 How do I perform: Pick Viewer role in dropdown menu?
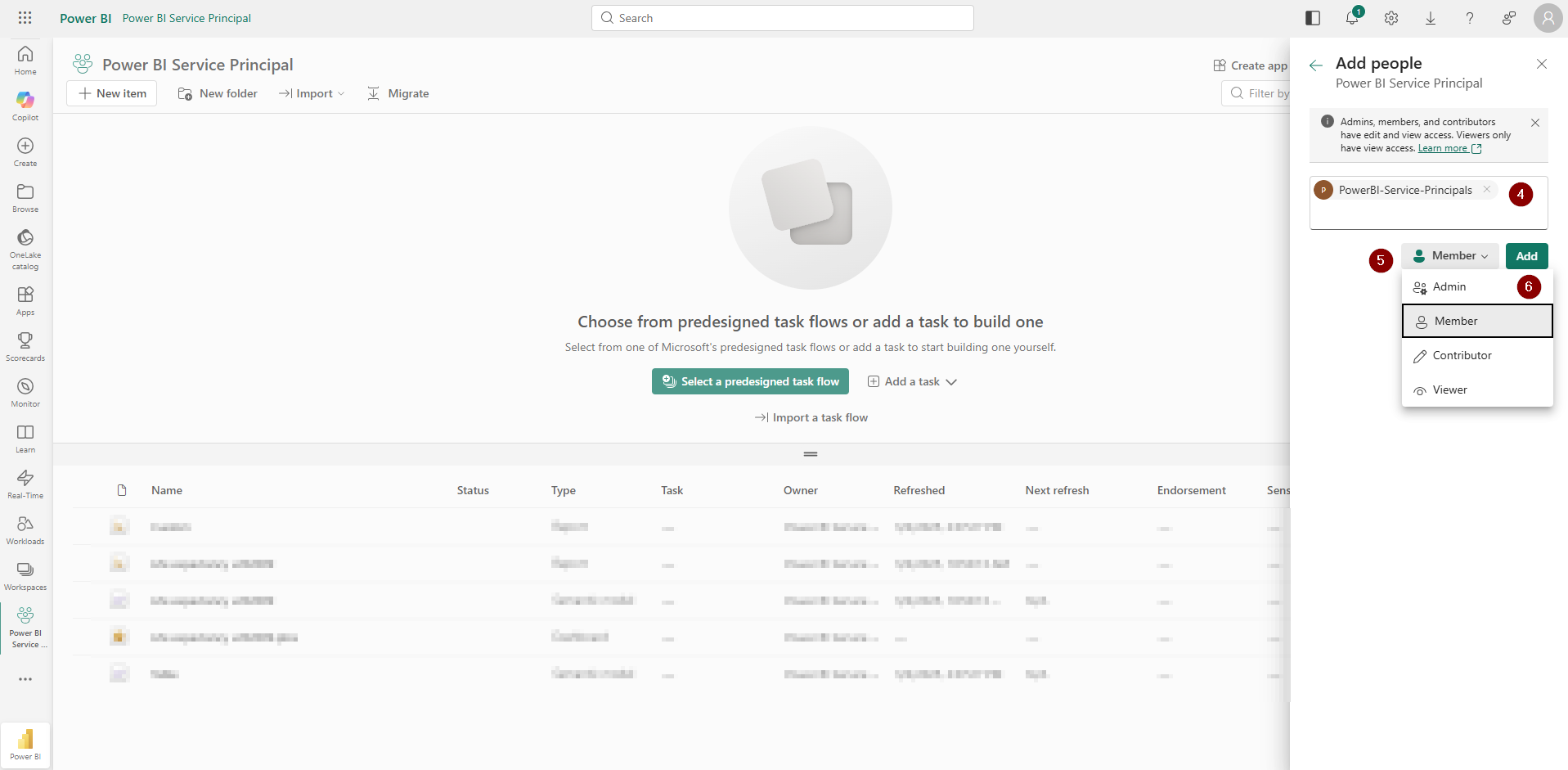coord(1449,390)
